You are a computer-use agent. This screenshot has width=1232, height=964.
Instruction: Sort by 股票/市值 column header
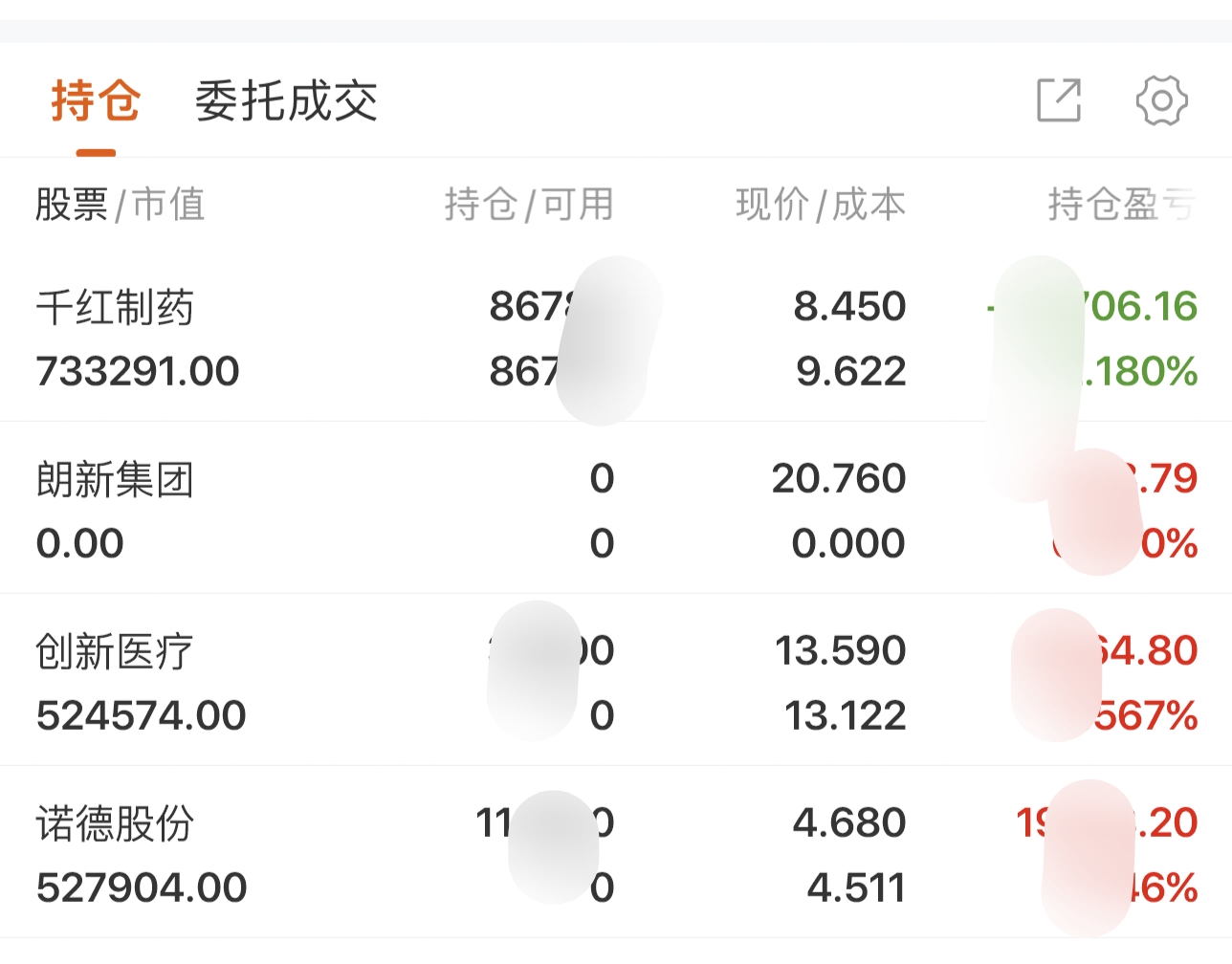tap(121, 205)
